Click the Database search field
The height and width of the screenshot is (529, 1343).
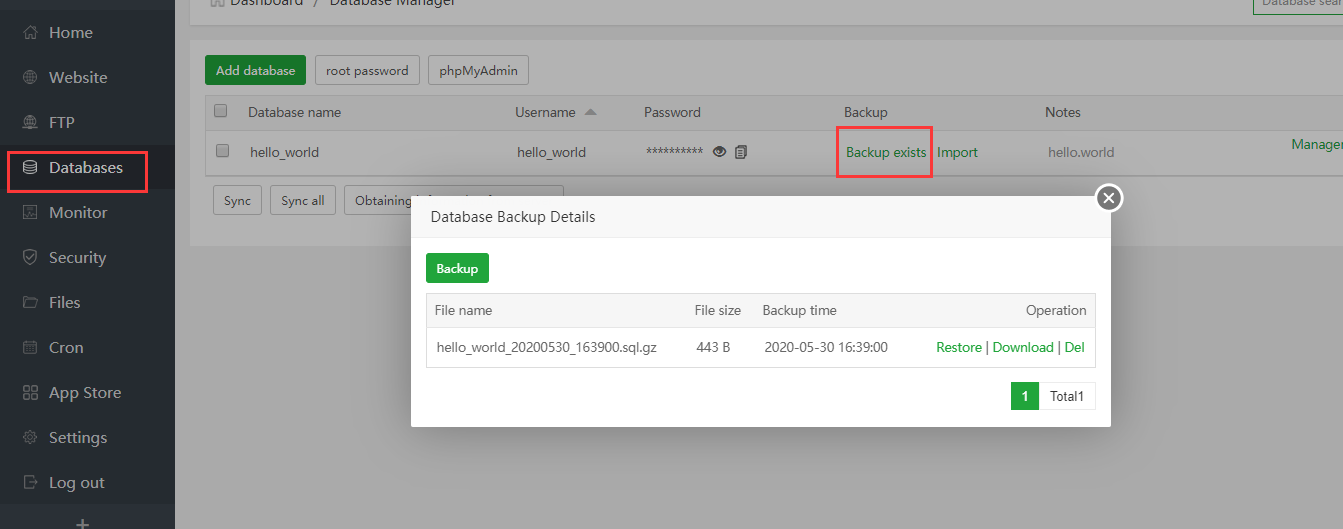coord(1298,3)
